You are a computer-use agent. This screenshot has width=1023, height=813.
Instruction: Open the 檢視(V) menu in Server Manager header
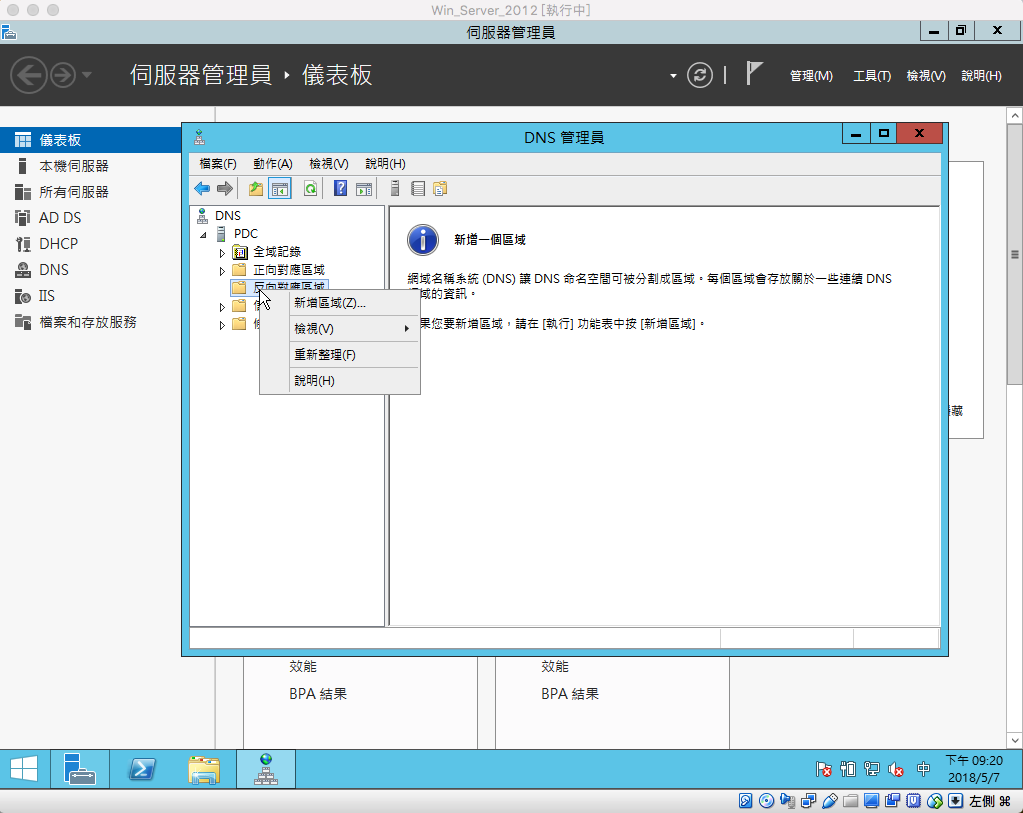pos(926,76)
